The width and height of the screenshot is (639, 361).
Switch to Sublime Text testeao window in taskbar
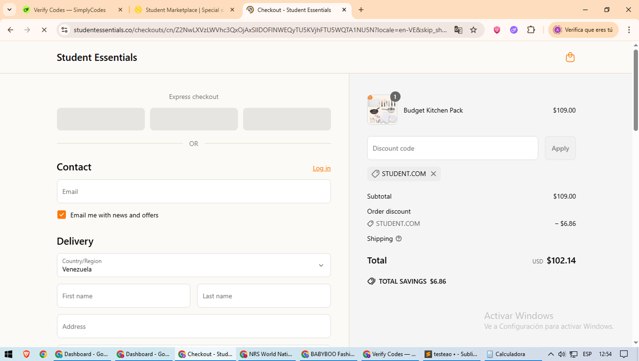pyautogui.click(x=451, y=354)
